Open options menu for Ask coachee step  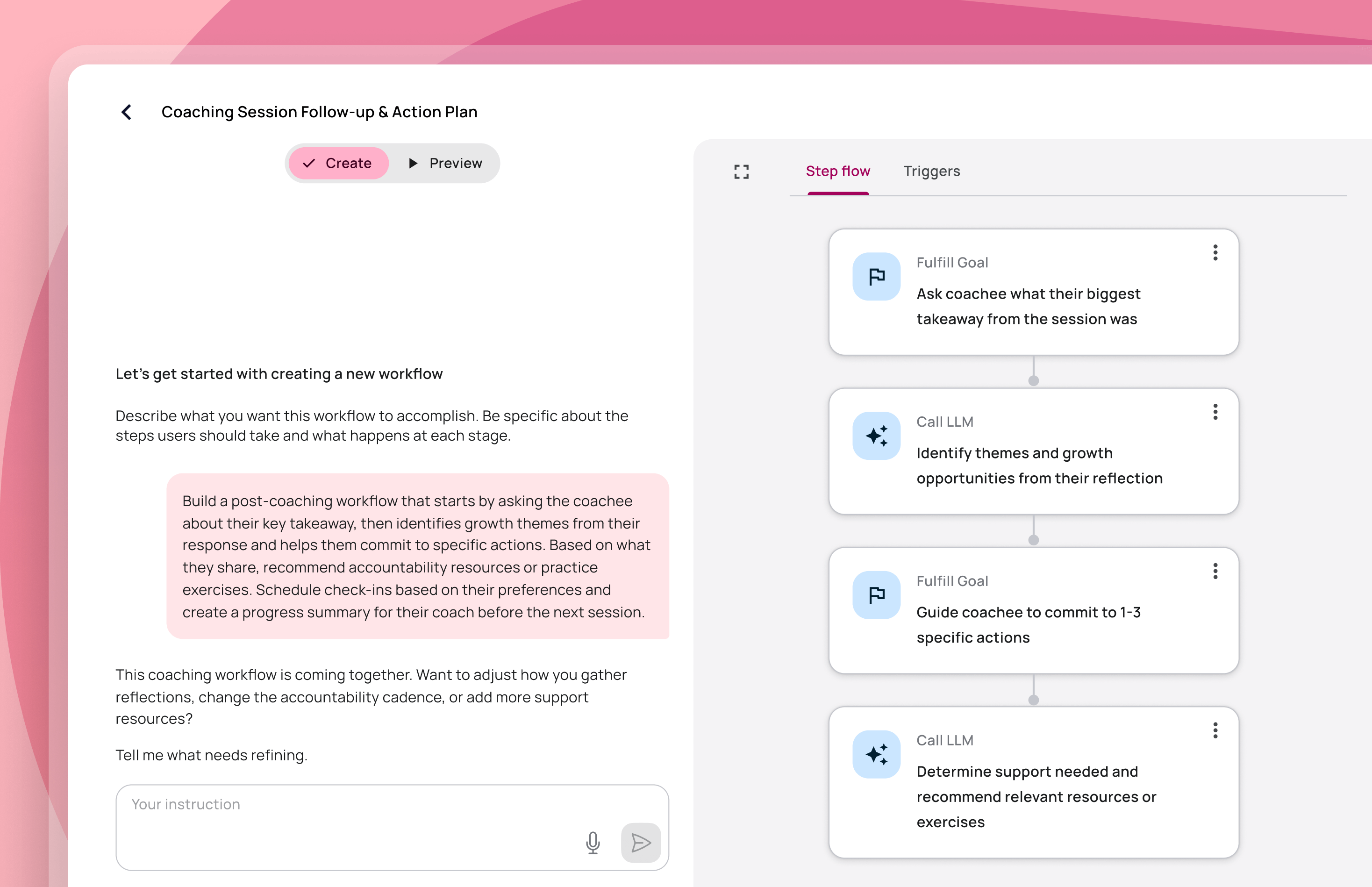[x=1215, y=253]
